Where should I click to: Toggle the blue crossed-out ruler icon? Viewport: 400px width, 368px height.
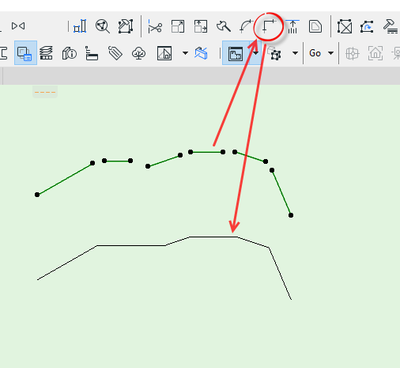(201, 53)
